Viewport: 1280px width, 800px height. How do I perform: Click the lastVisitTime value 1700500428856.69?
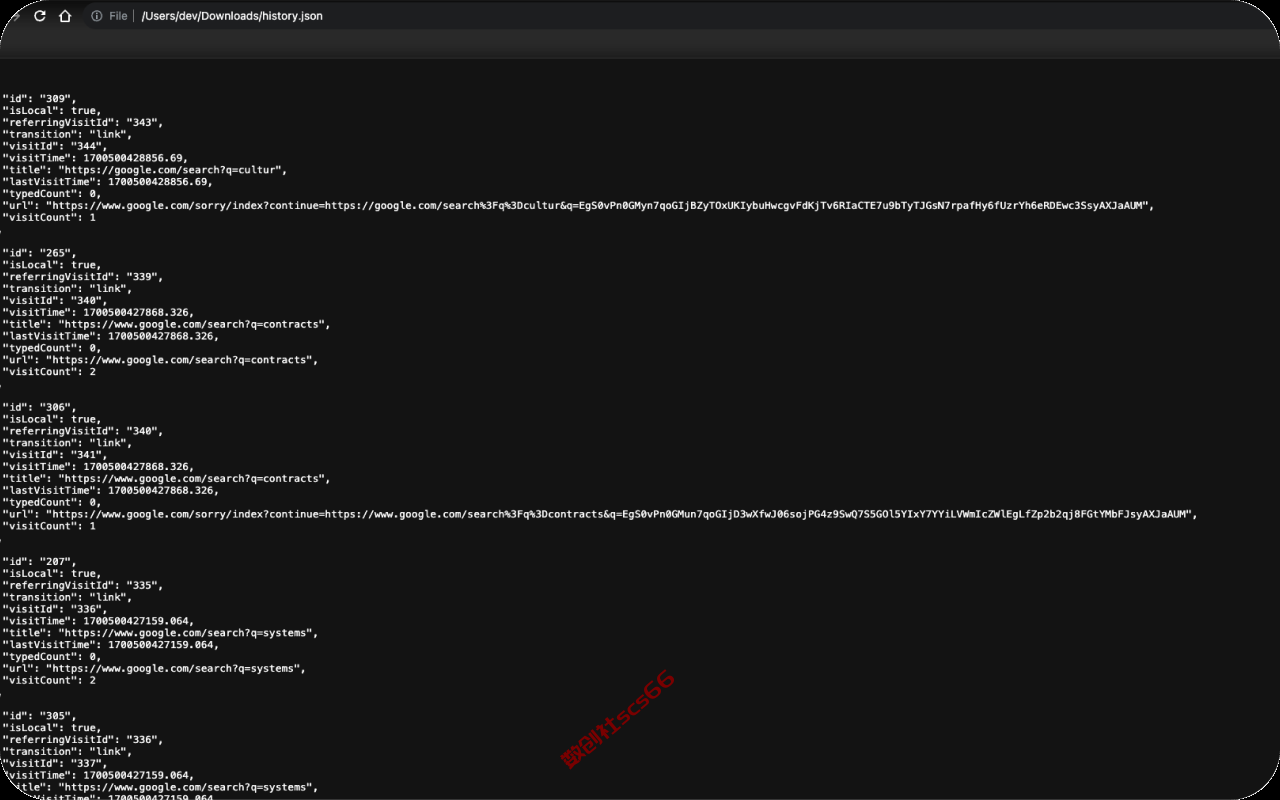click(160, 182)
